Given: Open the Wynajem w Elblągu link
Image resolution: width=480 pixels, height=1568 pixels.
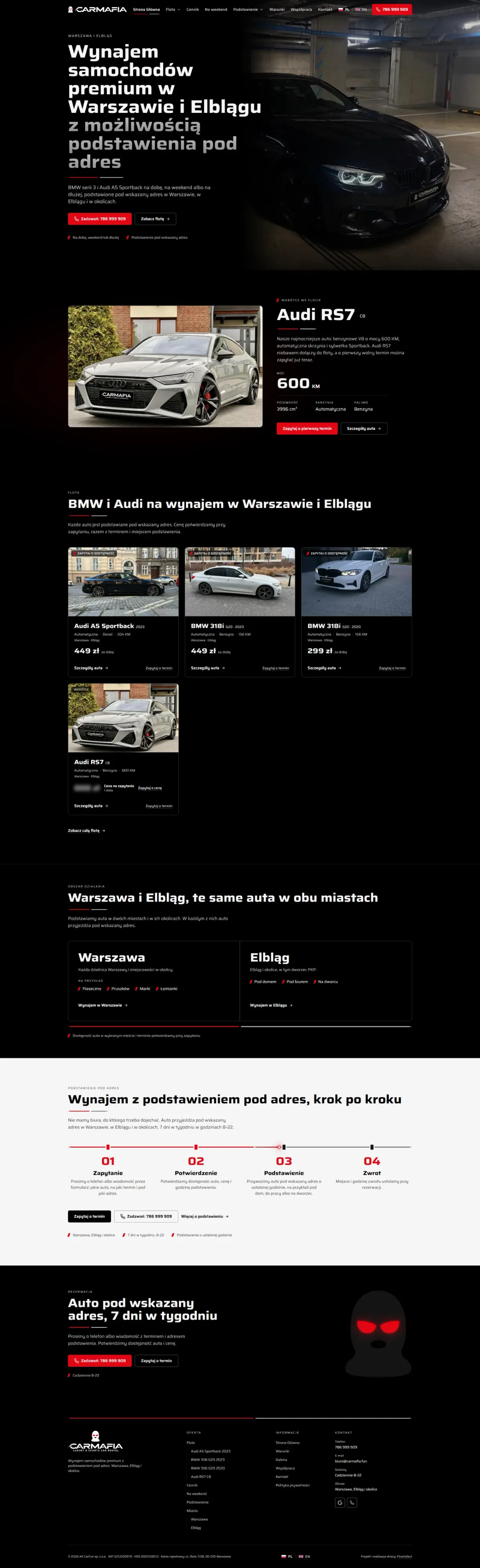Looking at the screenshot, I should pyautogui.click(x=271, y=1005).
